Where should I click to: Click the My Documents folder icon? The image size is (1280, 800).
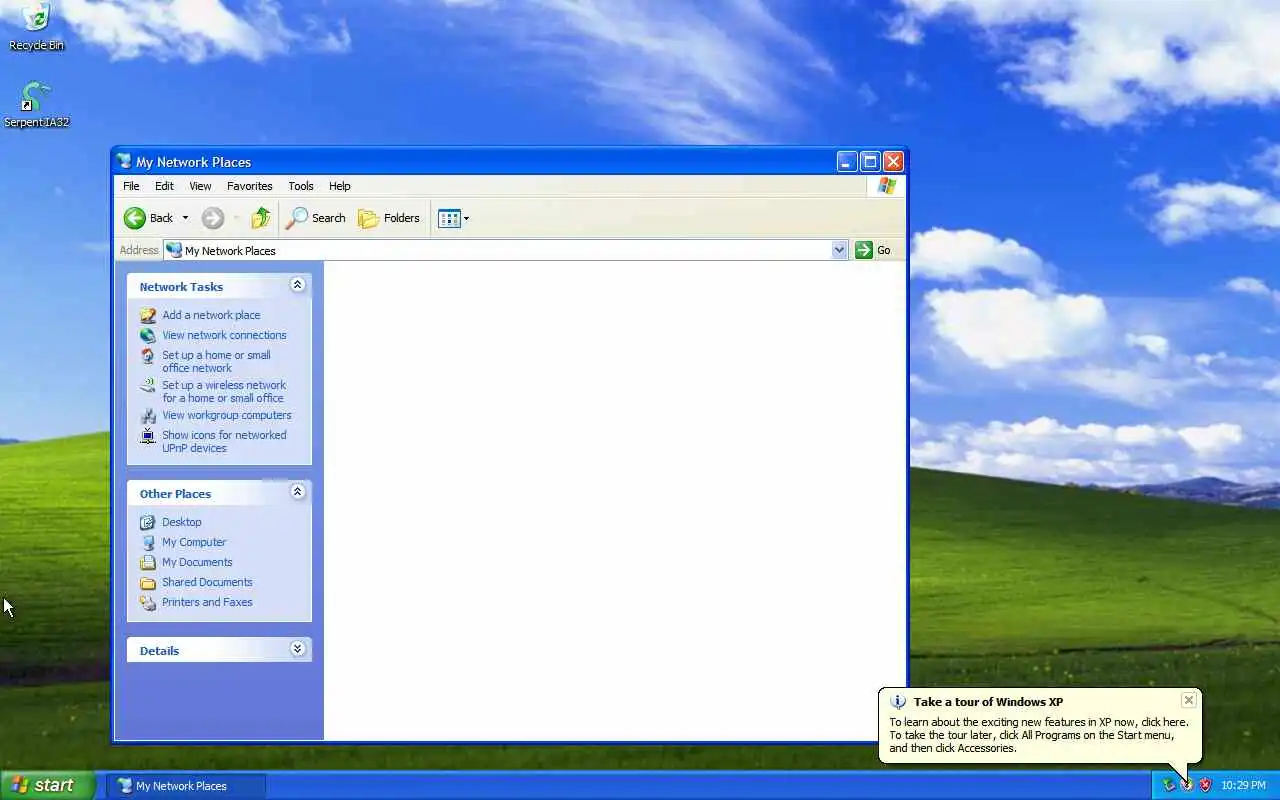(x=148, y=562)
